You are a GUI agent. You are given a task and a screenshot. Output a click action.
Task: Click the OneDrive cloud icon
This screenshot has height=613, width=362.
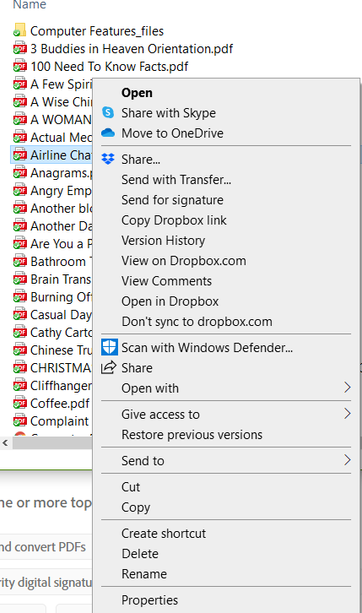[108, 133]
